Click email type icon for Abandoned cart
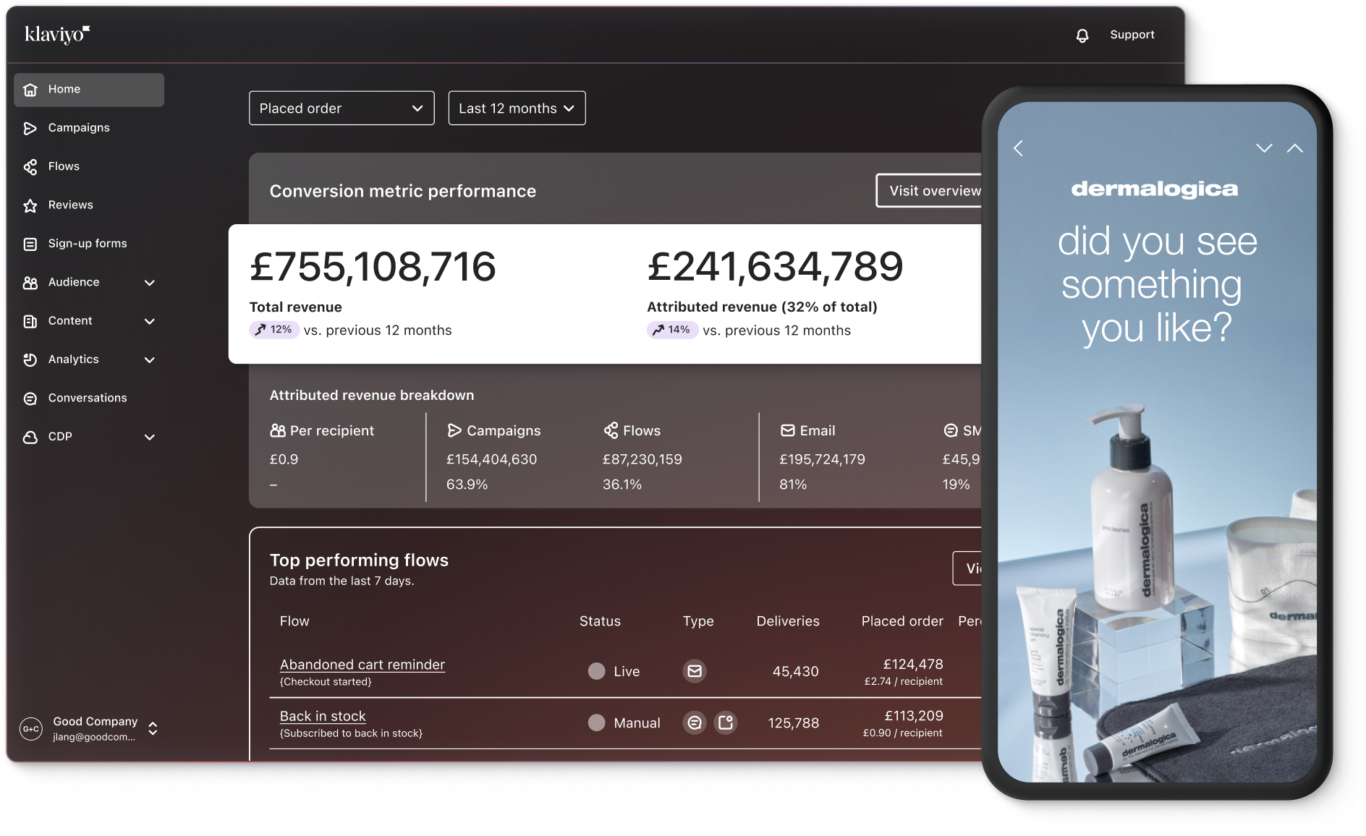This screenshot has width=1366, height=836. click(694, 671)
